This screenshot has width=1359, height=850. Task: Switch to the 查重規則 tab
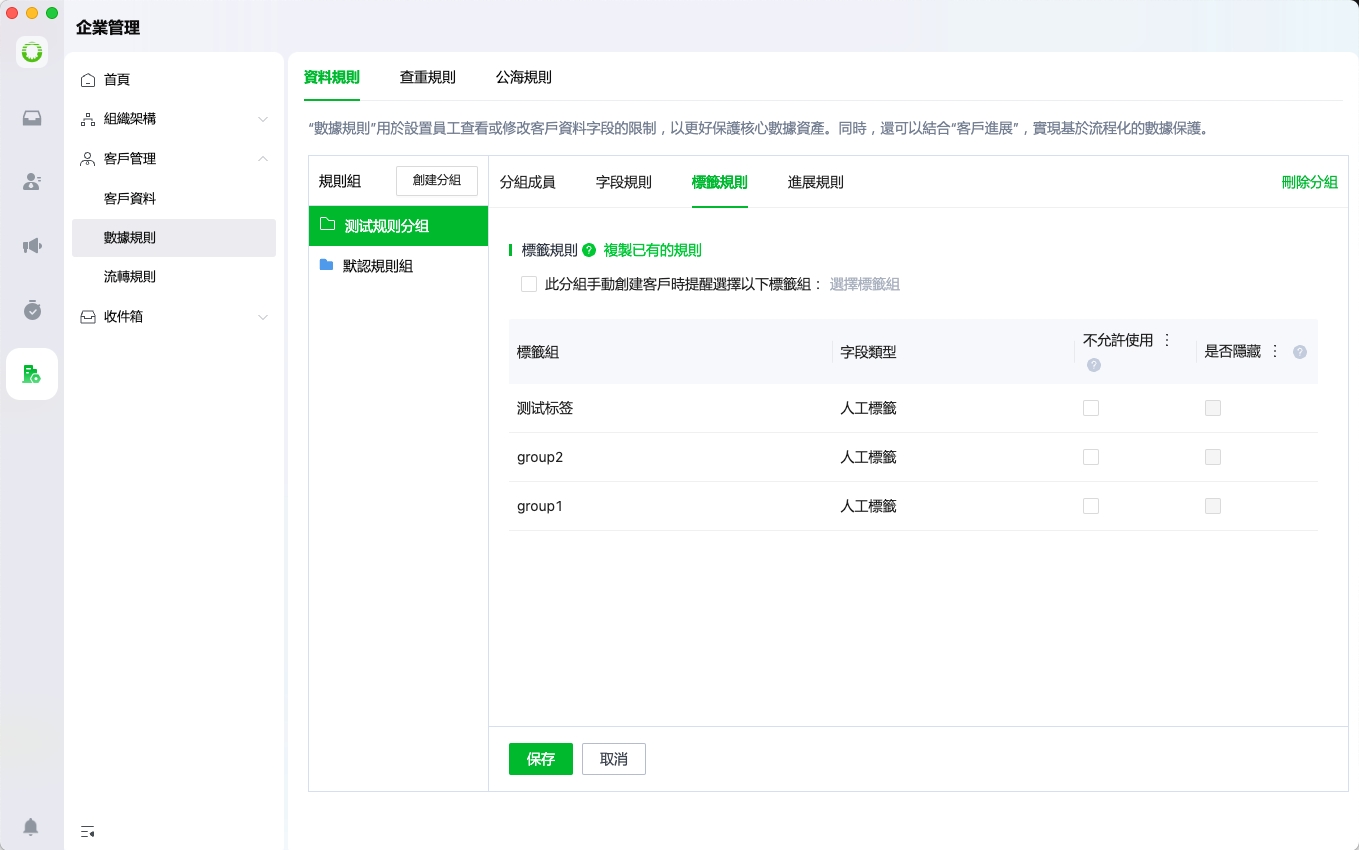tap(428, 77)
